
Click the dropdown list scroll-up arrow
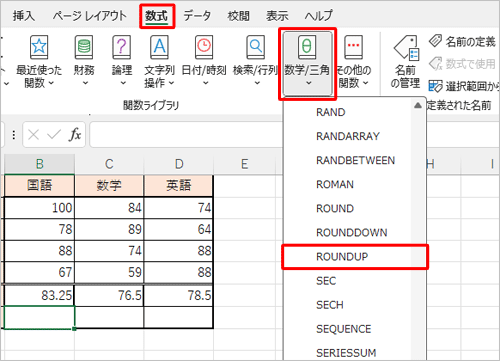418,106
